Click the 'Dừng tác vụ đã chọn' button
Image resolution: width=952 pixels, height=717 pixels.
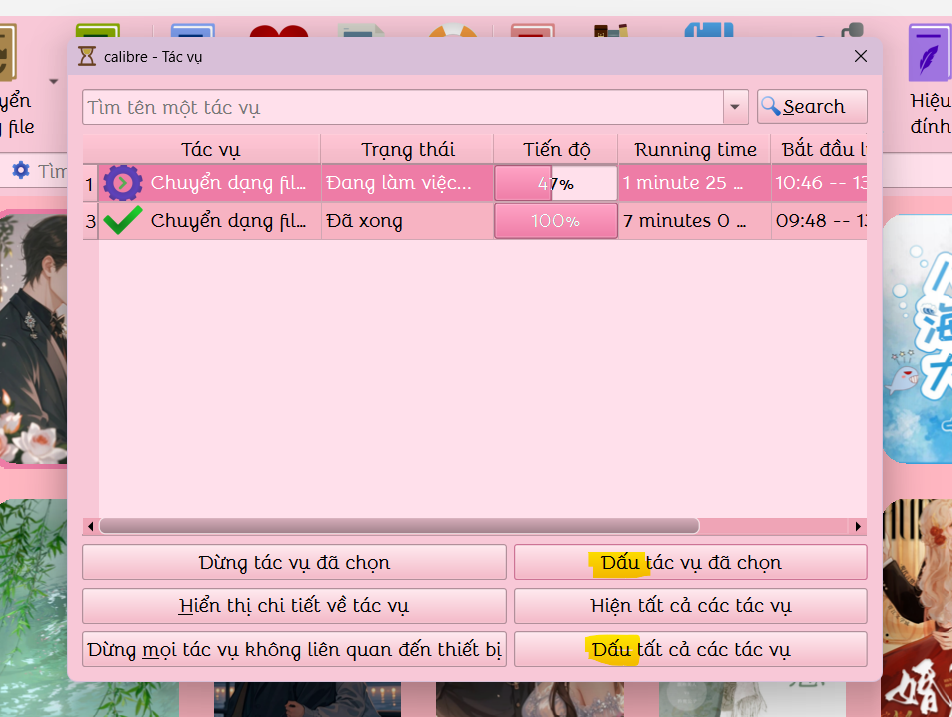click(x=294, y=562)
